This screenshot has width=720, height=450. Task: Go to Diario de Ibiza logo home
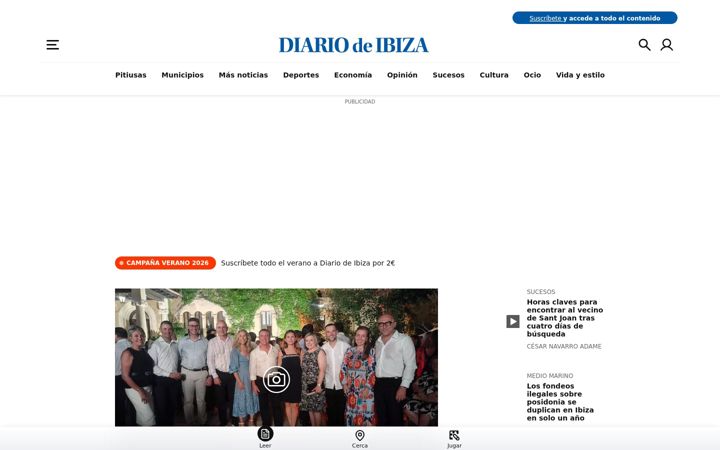pos(354,45)
